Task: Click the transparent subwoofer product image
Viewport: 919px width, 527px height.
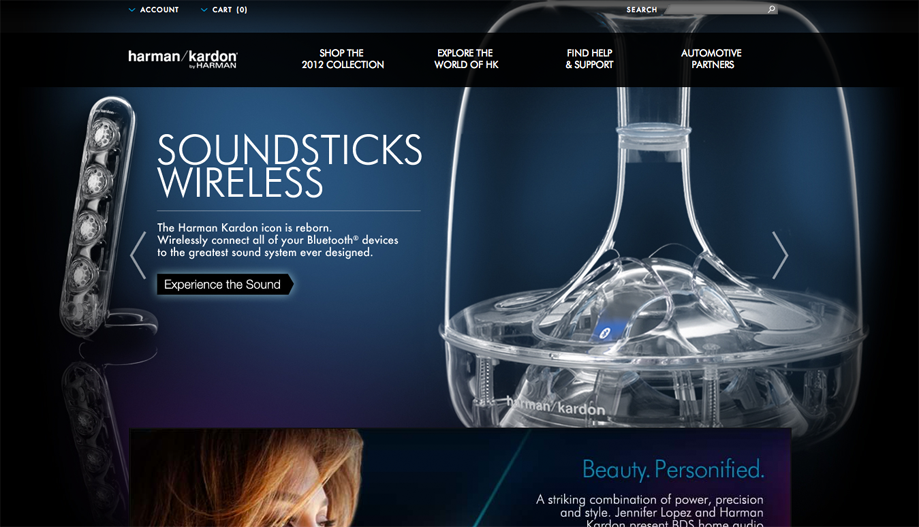Action: pyautogui.click(x=651, y=223)
